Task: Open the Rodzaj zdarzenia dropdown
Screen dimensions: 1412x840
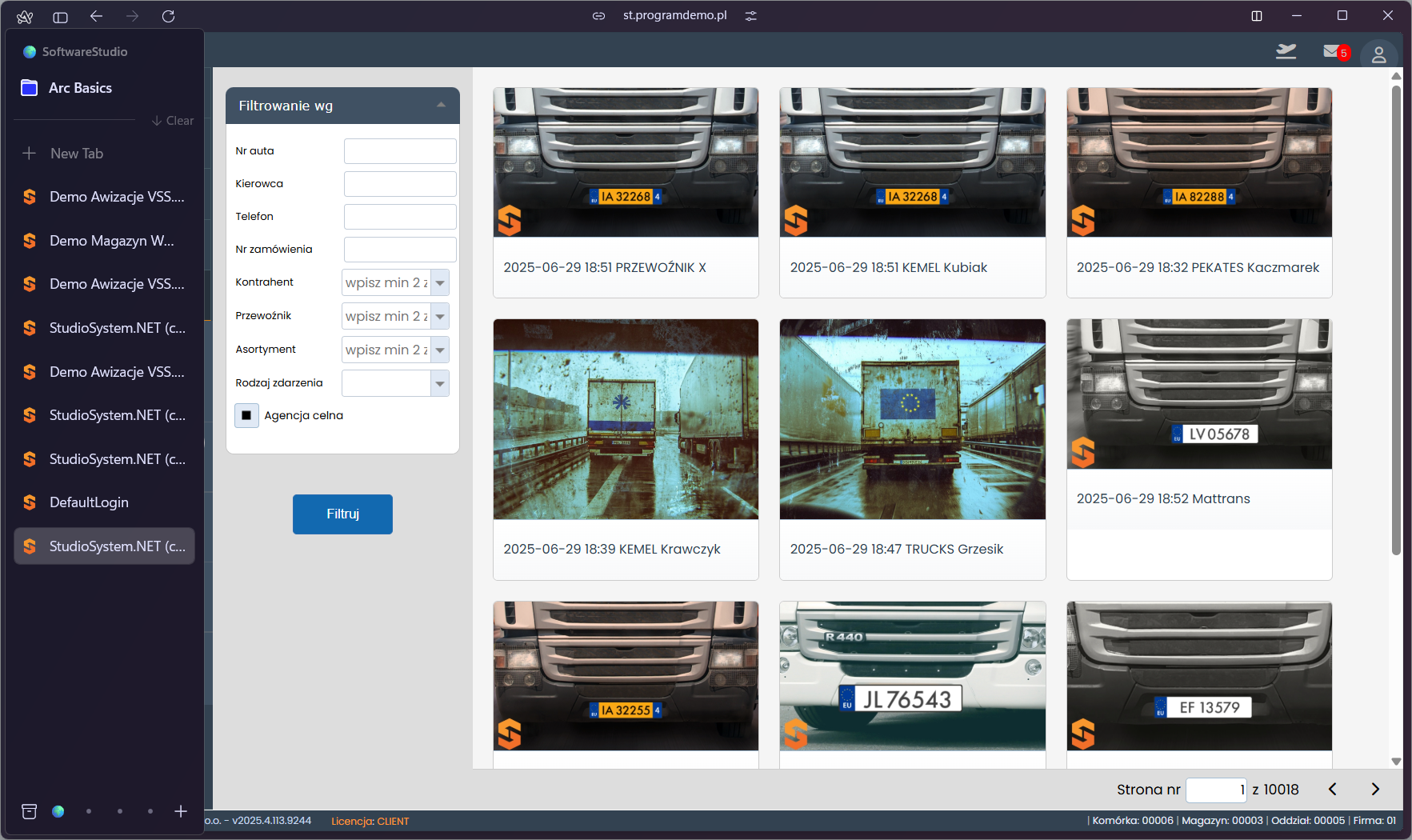Action: click(x=440, y=384)
